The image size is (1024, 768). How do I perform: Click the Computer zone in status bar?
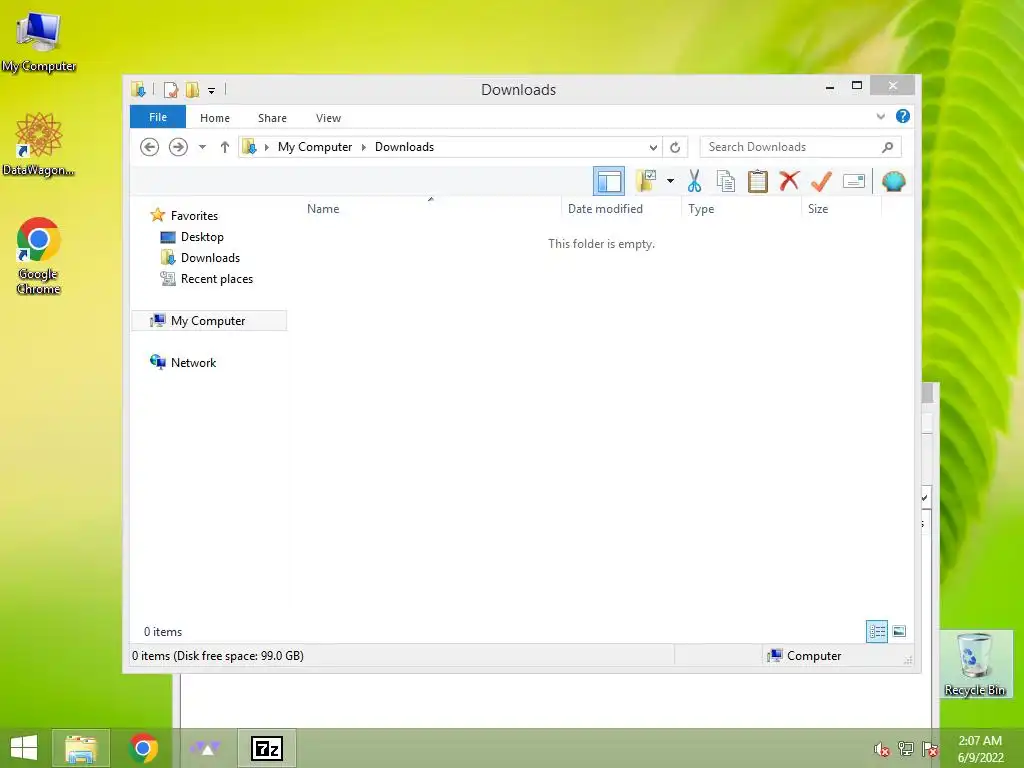[x=805, y=656]
